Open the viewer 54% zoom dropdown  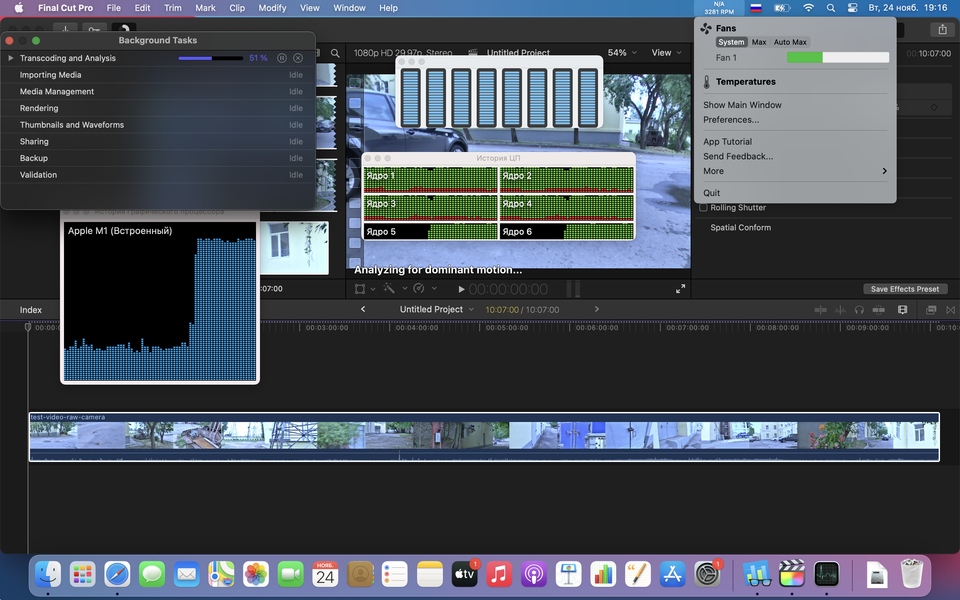click(622, 53)
